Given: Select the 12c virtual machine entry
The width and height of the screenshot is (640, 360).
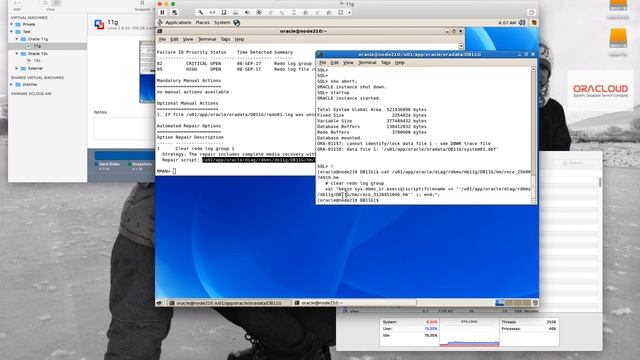Looking at the screenshot, I should (x=37, y=61).
